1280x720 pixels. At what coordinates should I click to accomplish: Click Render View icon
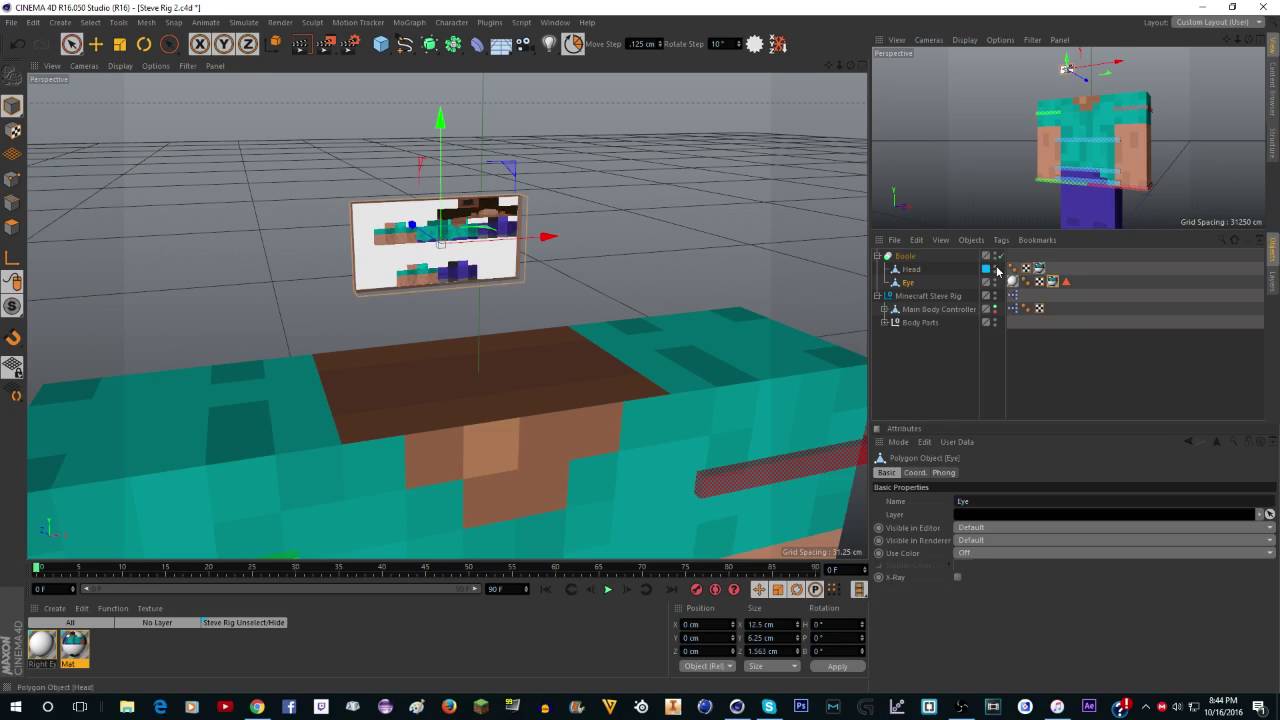pos(301,44)
